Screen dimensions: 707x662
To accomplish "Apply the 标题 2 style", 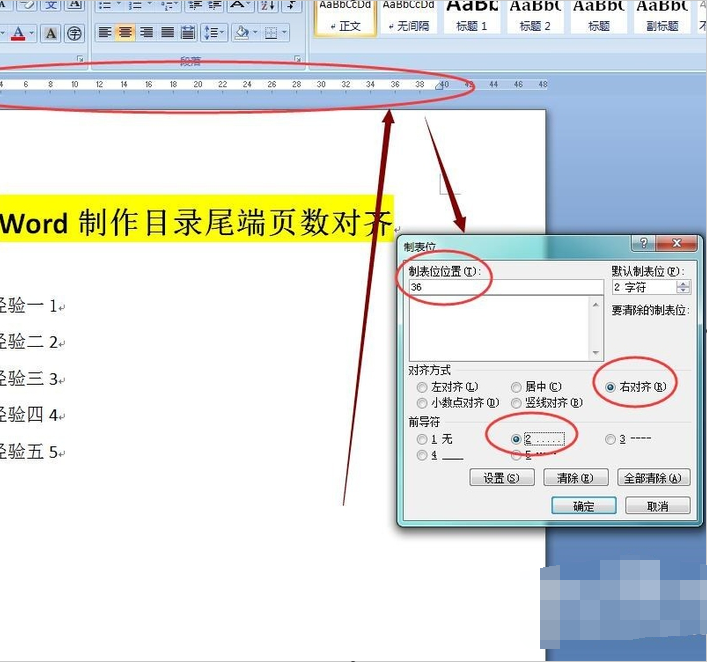I will (x=535, y=17).
